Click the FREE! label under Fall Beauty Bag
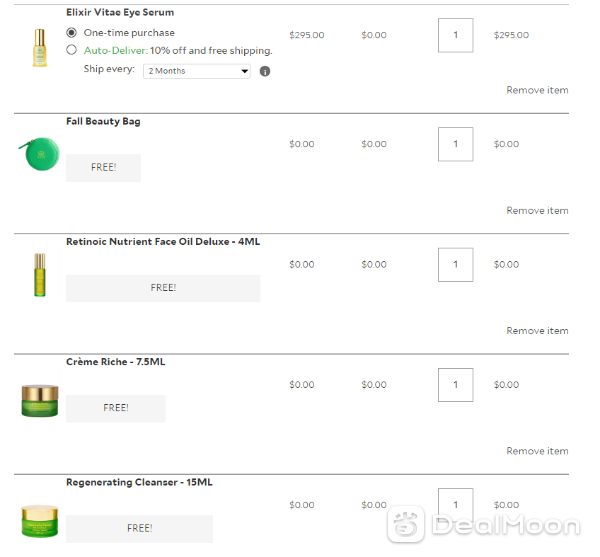 (103, 168)
